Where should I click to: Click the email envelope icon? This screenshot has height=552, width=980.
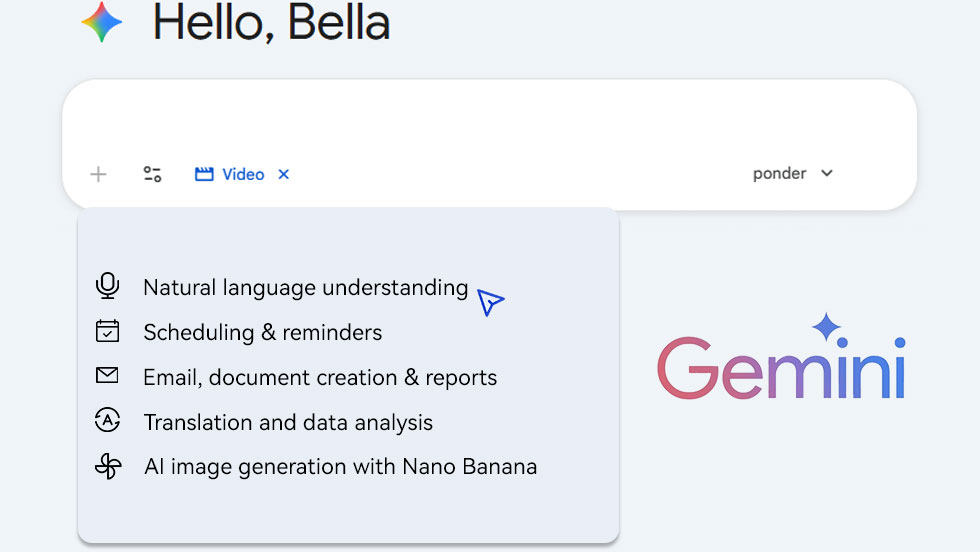(x=107, y=376)
